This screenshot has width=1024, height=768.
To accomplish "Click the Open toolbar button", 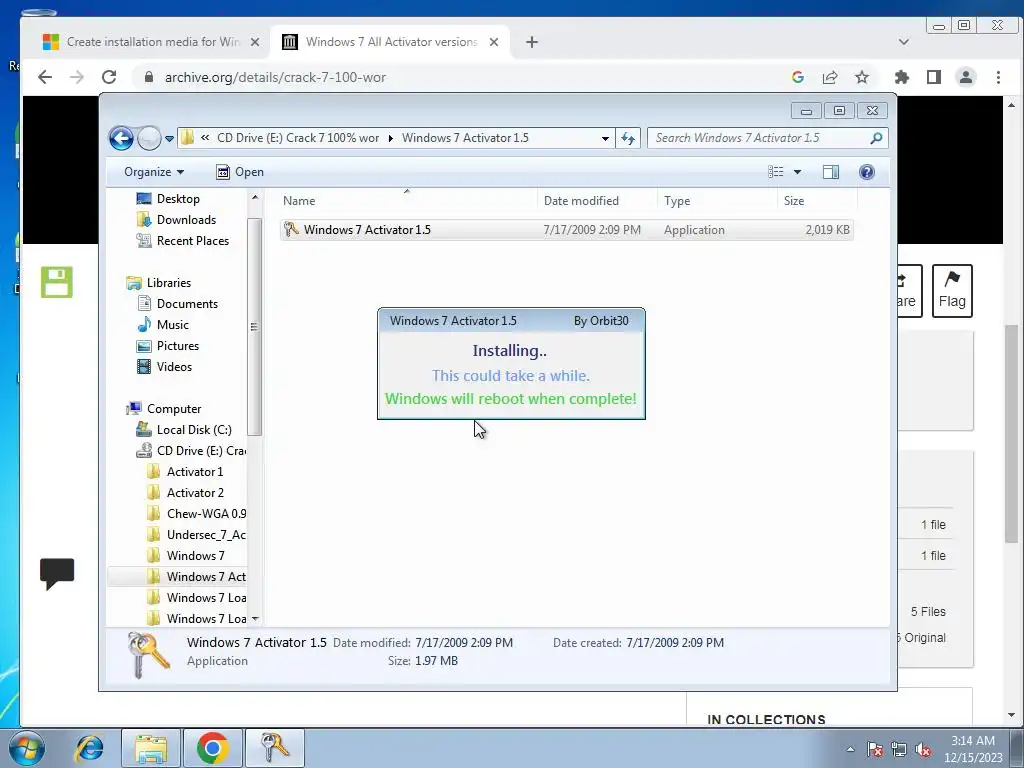I will click(x=240, y=172).
